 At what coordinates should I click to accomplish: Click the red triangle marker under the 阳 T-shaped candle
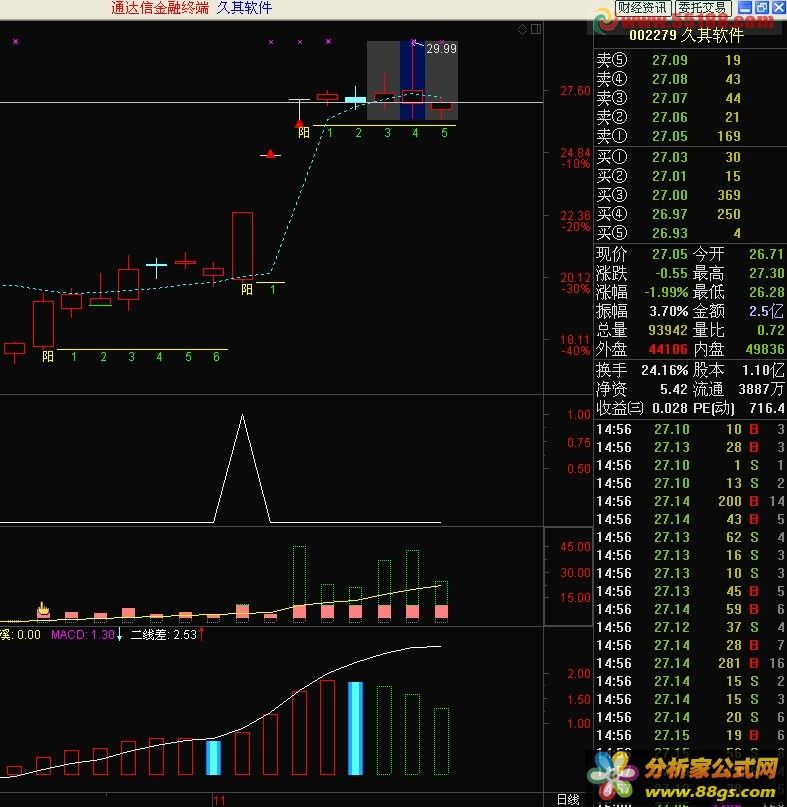(299, 124)
